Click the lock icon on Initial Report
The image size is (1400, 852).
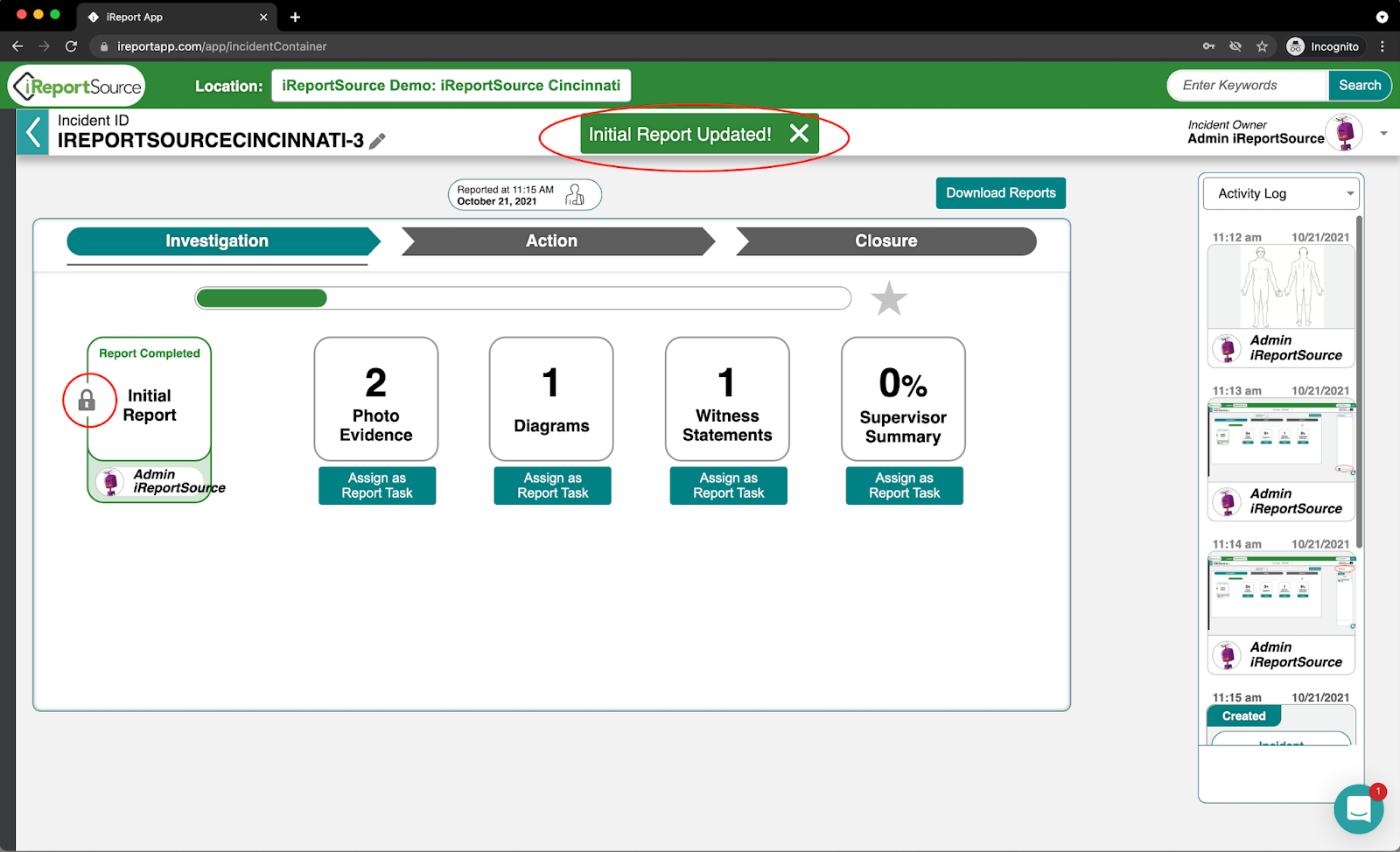coord(87,401)
